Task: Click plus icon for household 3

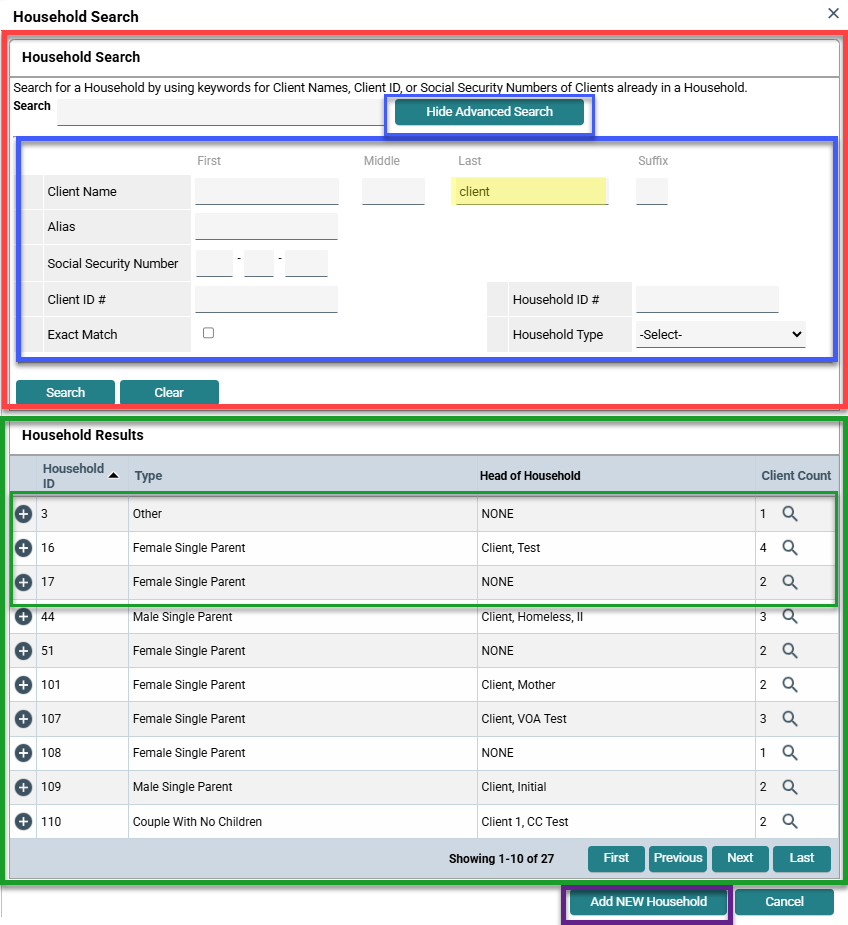Action: point(24,514)
